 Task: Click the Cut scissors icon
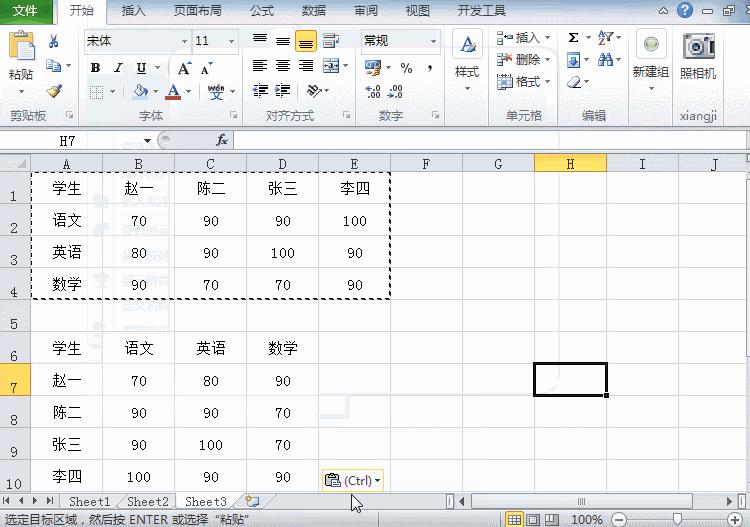pyautogui.click(x=54, y=41)
